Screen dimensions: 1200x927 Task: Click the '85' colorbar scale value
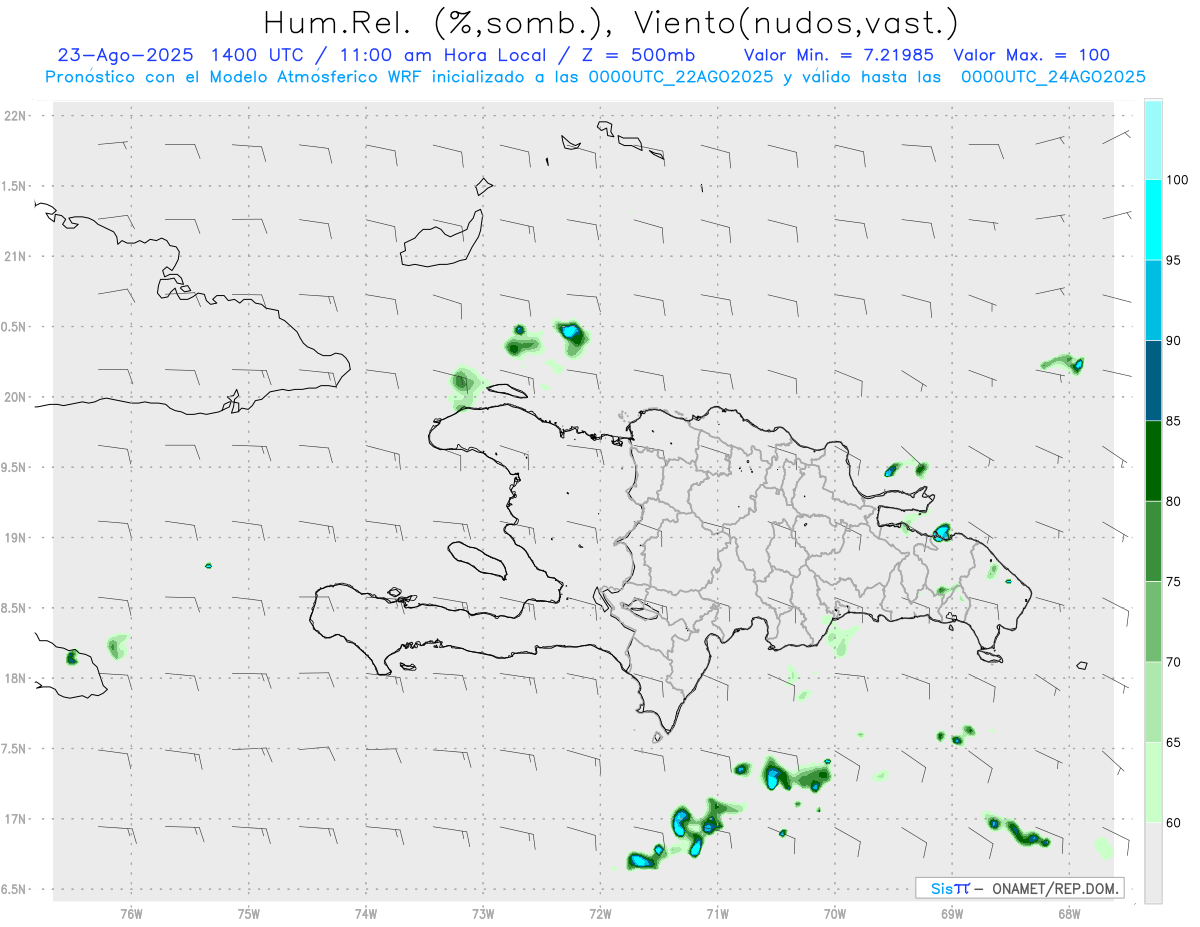click(x=1175, y=421)
